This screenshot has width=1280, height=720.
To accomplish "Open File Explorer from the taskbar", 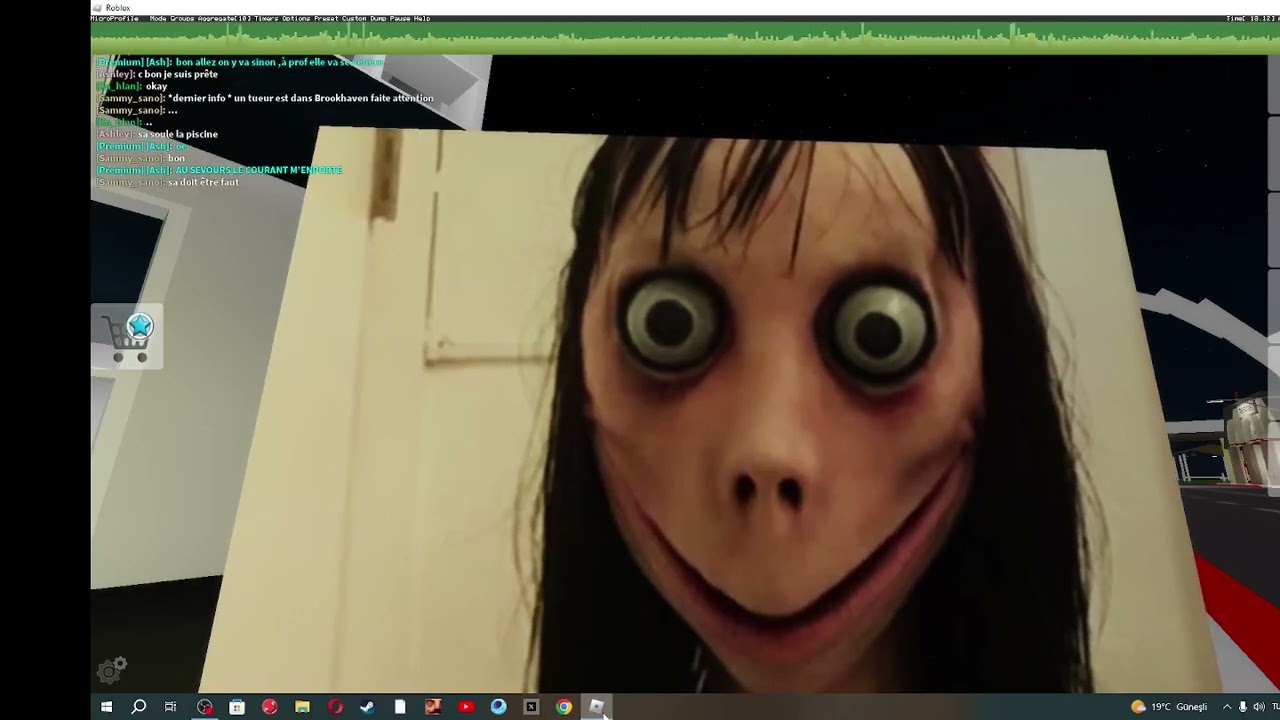I will point(302,707).
